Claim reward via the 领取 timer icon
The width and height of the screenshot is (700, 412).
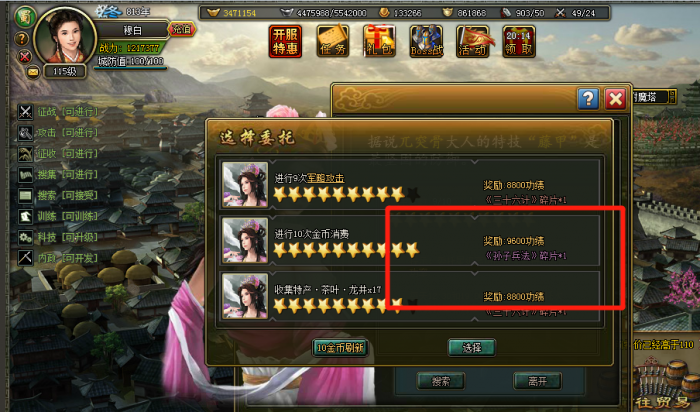pyautogui.click(x=519, y=41)
